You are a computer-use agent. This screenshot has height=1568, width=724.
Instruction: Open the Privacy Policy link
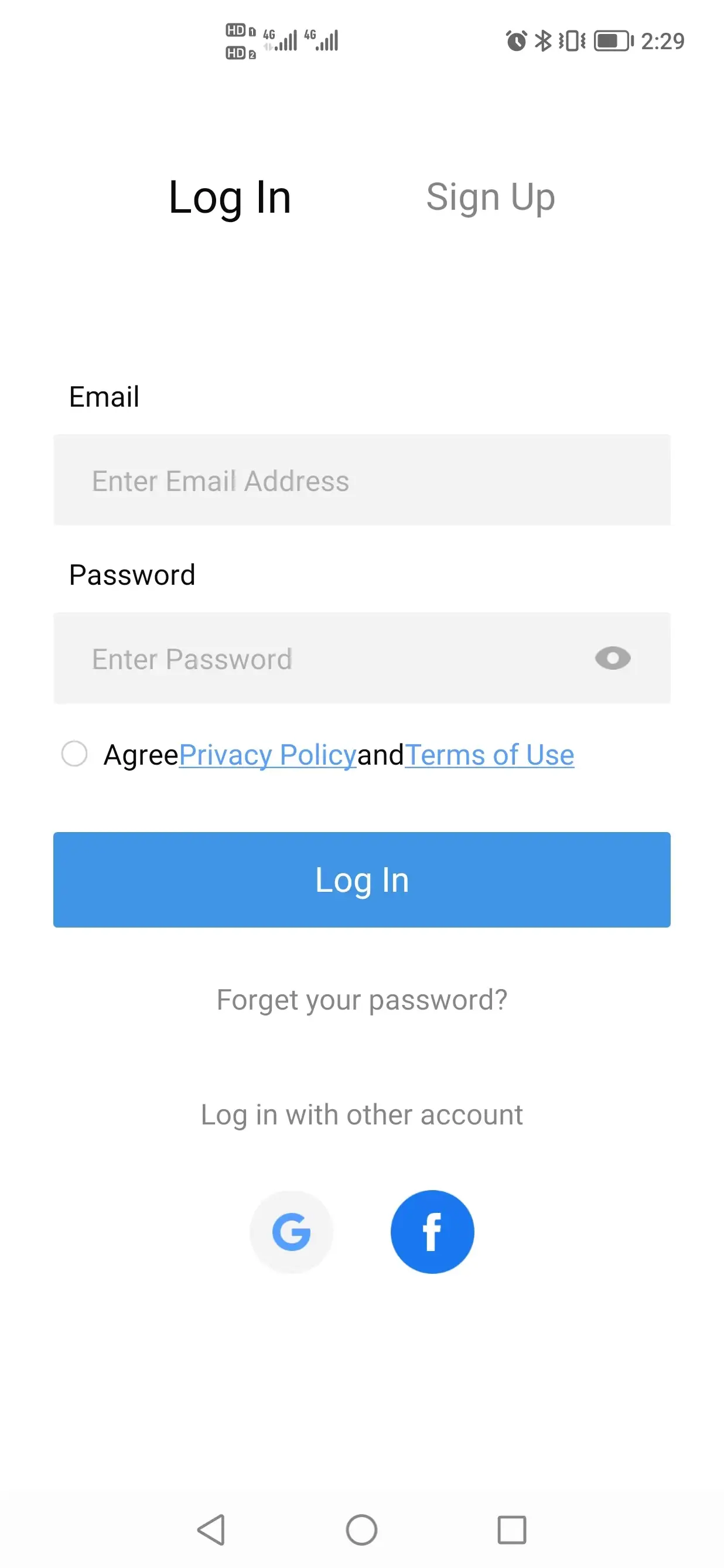268,755
